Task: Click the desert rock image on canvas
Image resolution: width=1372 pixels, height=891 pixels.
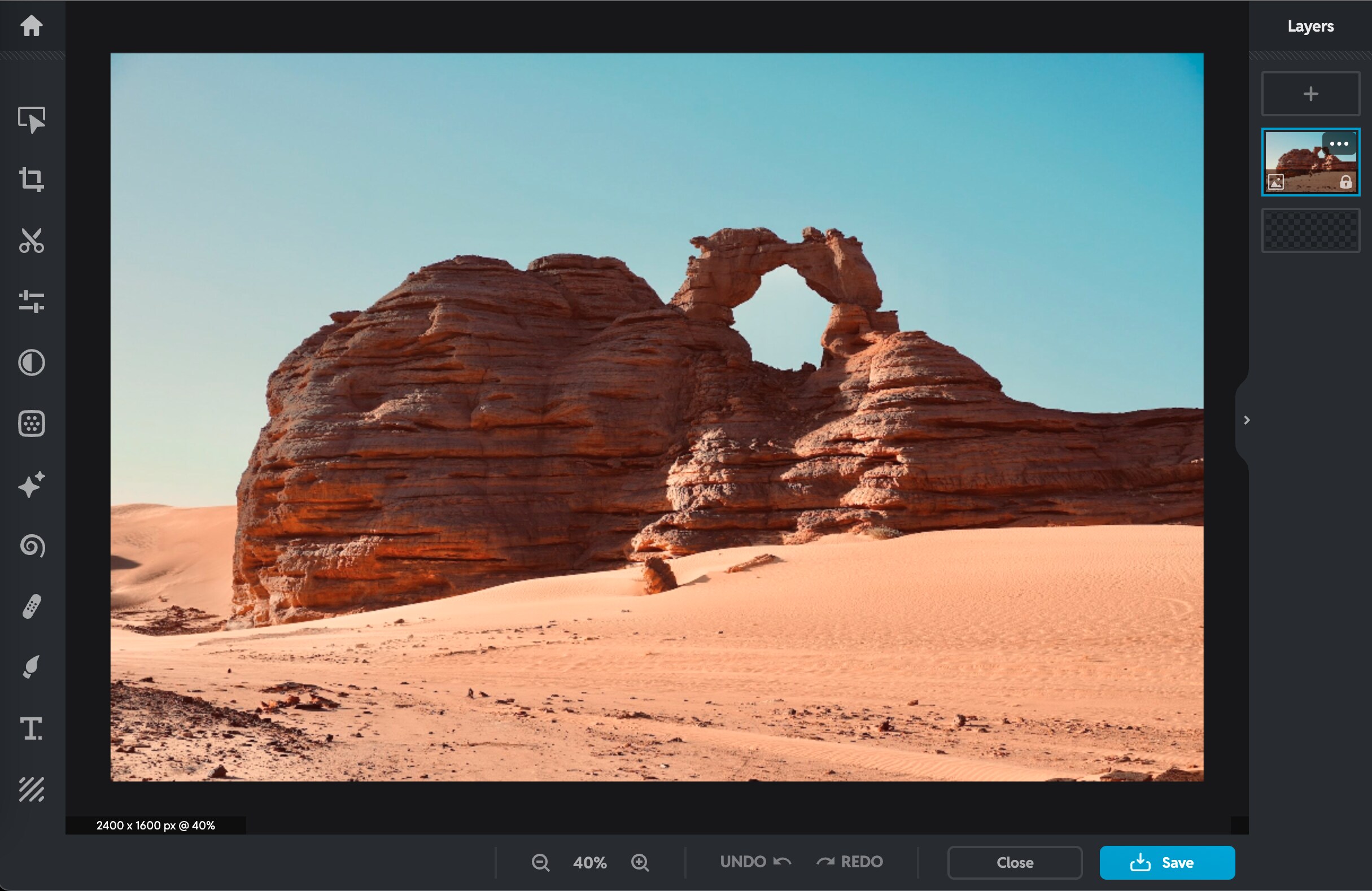Action: coord(657,417)
